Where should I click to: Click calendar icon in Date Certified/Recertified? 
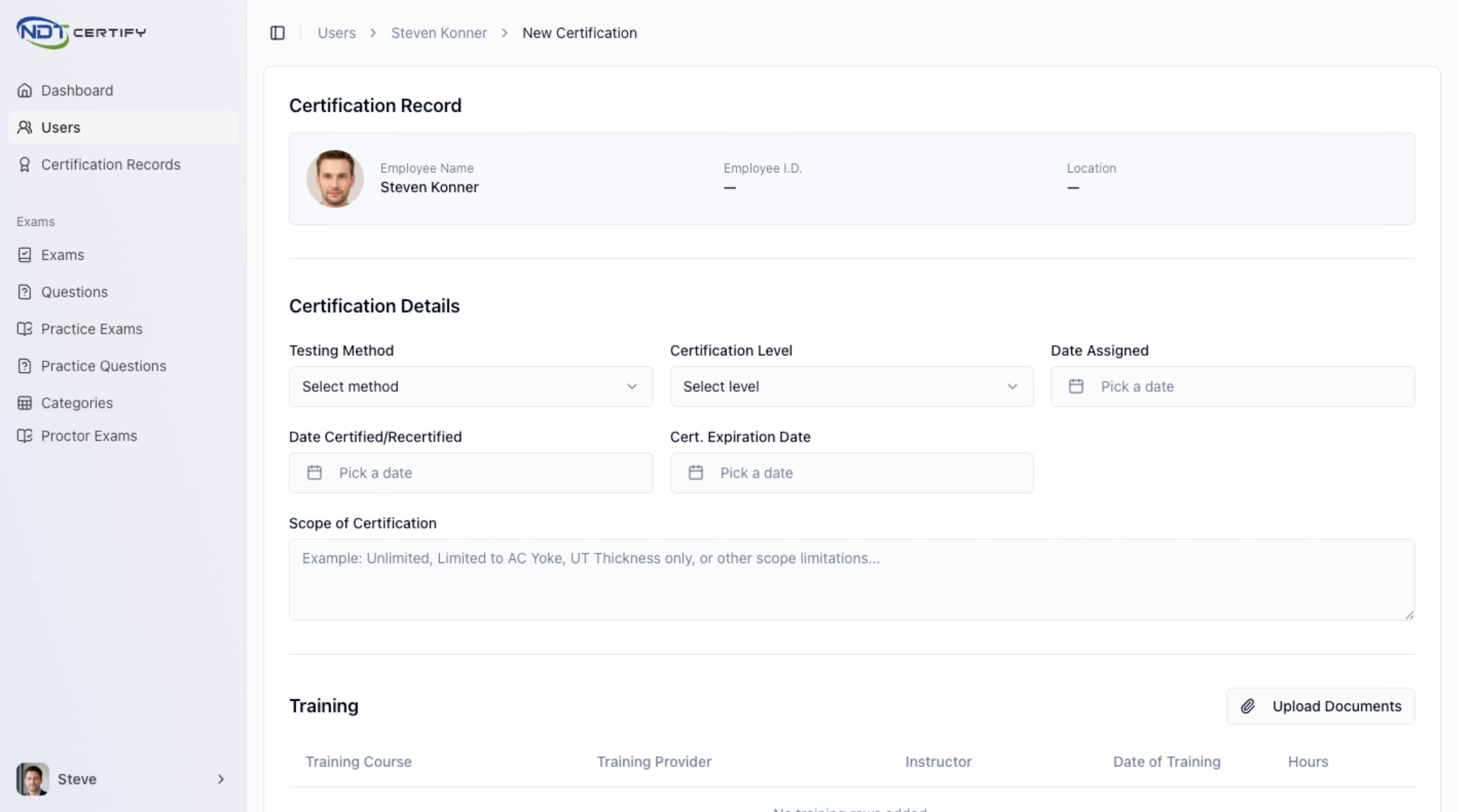point(314,473)
